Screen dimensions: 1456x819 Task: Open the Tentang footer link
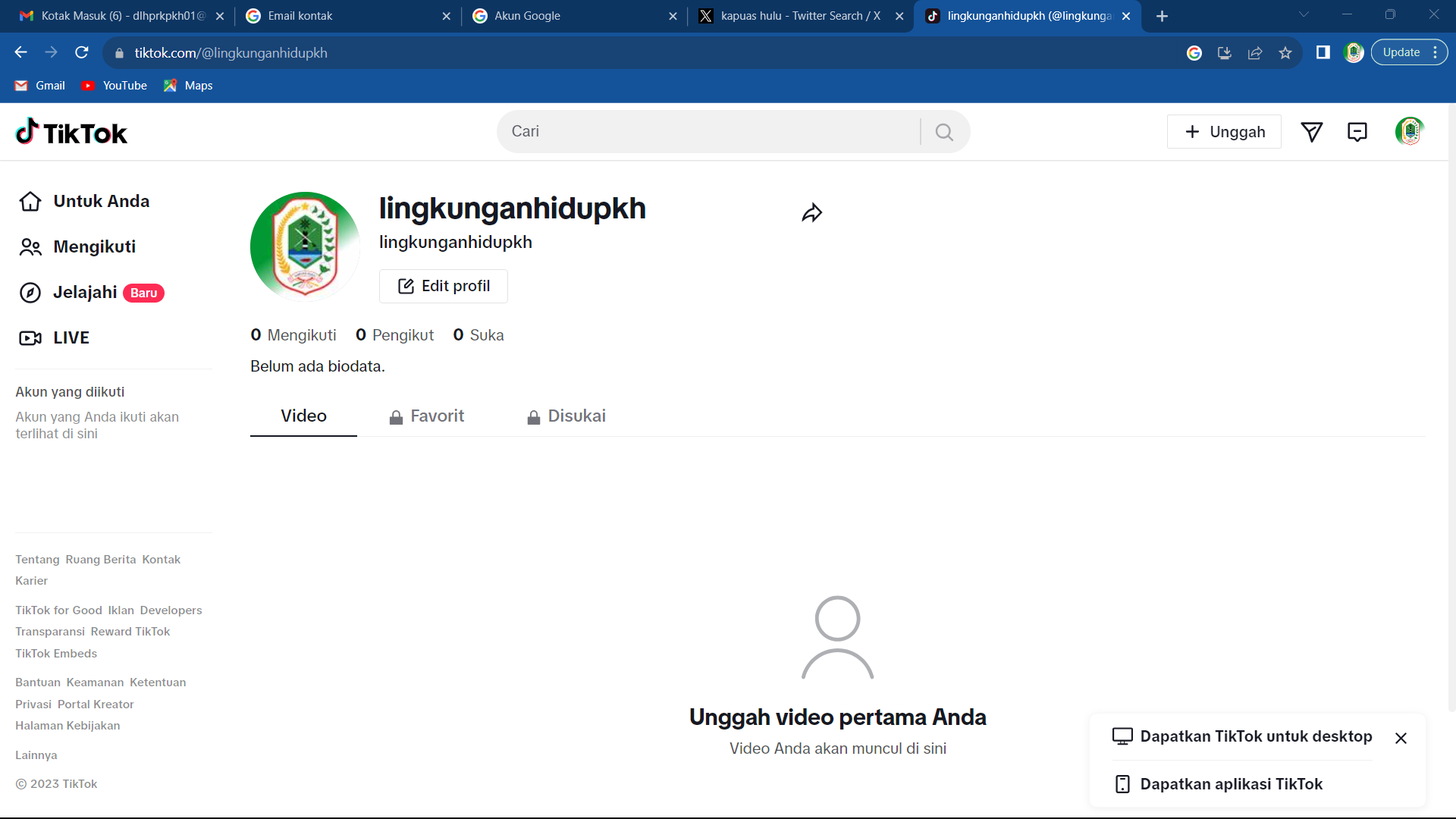37,560
